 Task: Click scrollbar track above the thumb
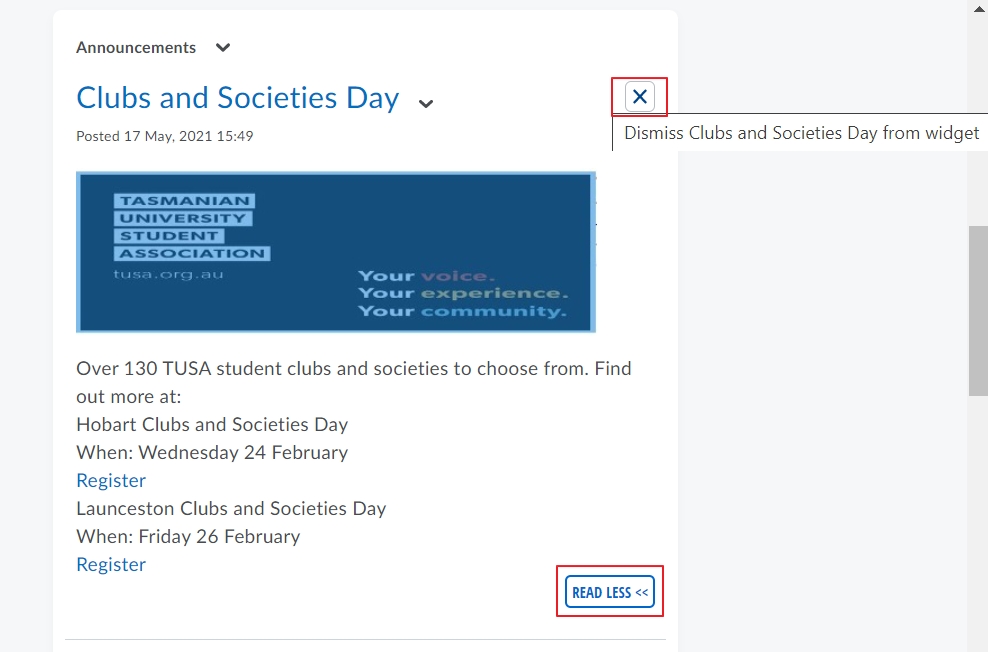click(978, 120)
